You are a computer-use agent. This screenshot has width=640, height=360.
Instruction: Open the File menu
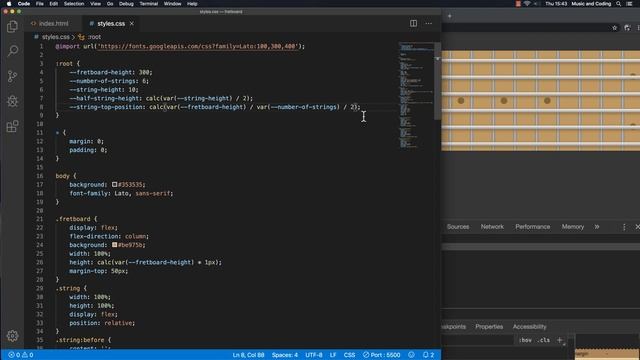point(40,4)
